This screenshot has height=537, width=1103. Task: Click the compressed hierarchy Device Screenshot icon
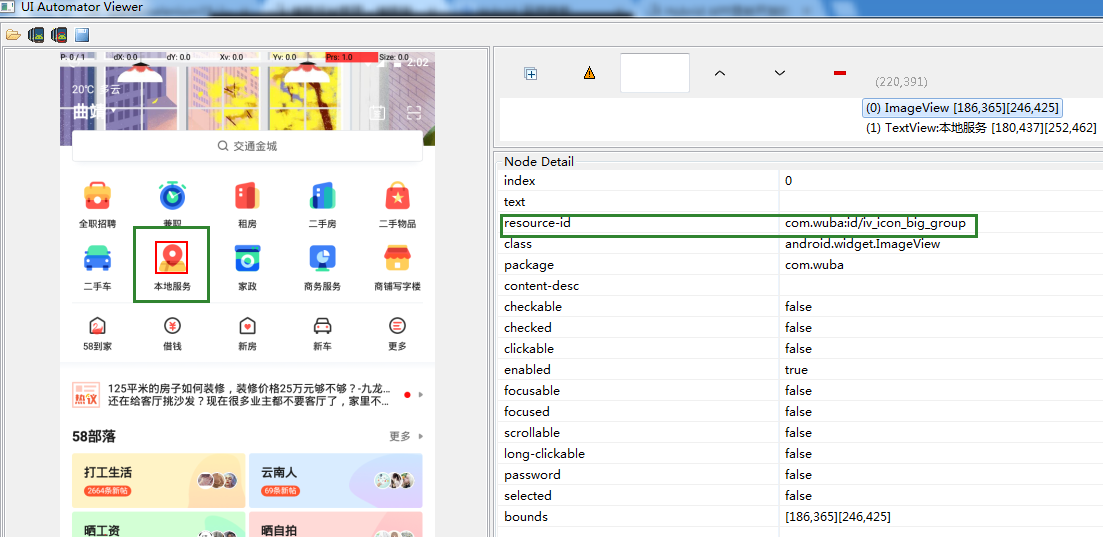59,34
